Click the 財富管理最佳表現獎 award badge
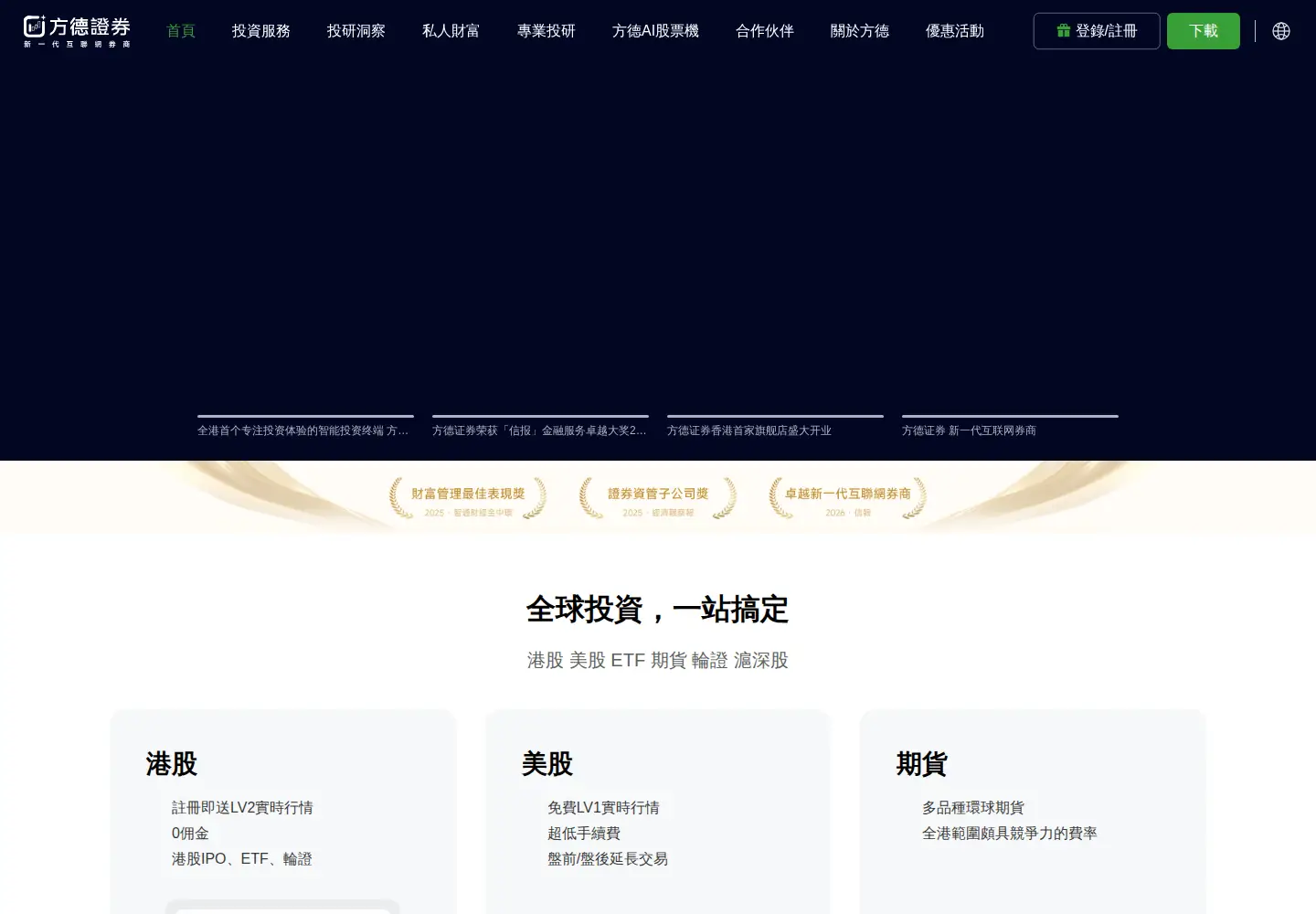 point(468,499)
